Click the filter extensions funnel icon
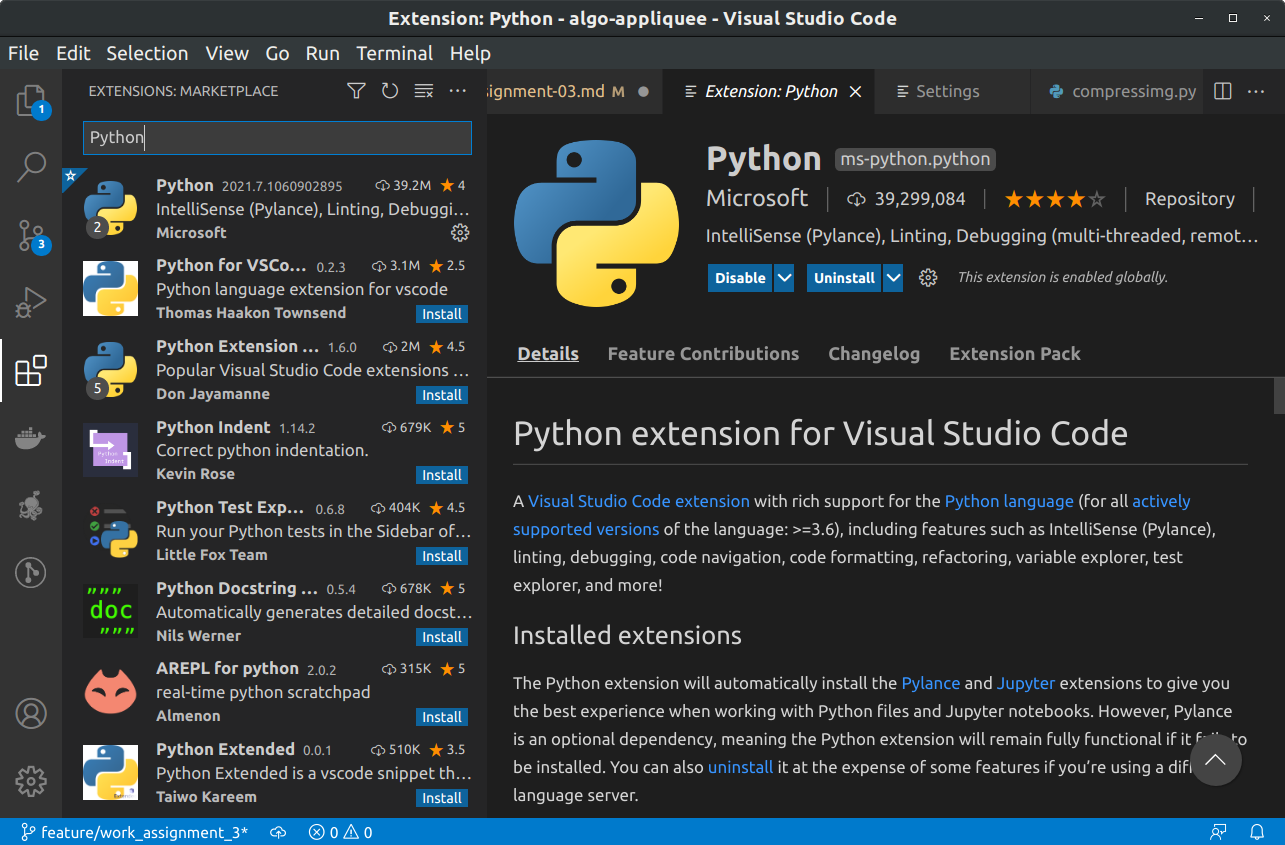The width and height of the screenshot is (1285, 845). point(356,91)
